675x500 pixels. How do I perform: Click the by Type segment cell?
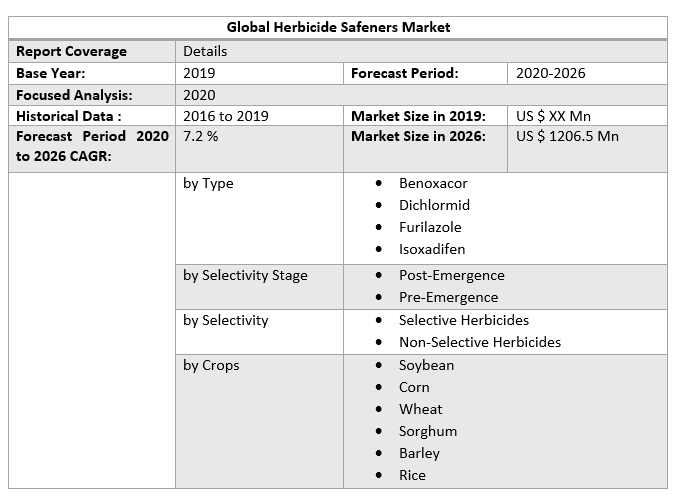(x=208, y=184)
